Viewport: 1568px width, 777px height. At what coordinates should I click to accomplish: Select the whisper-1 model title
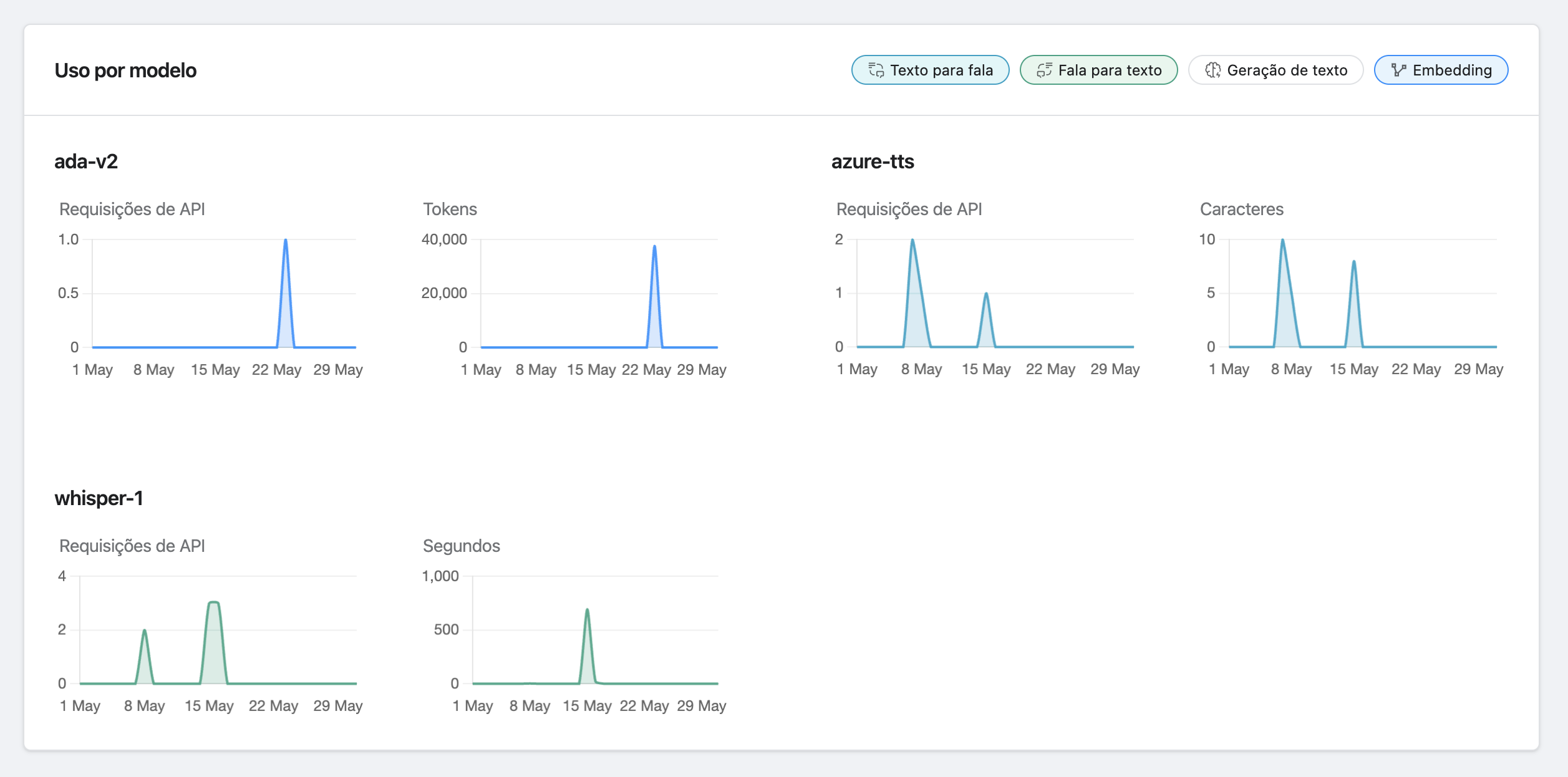coord(99,498)
